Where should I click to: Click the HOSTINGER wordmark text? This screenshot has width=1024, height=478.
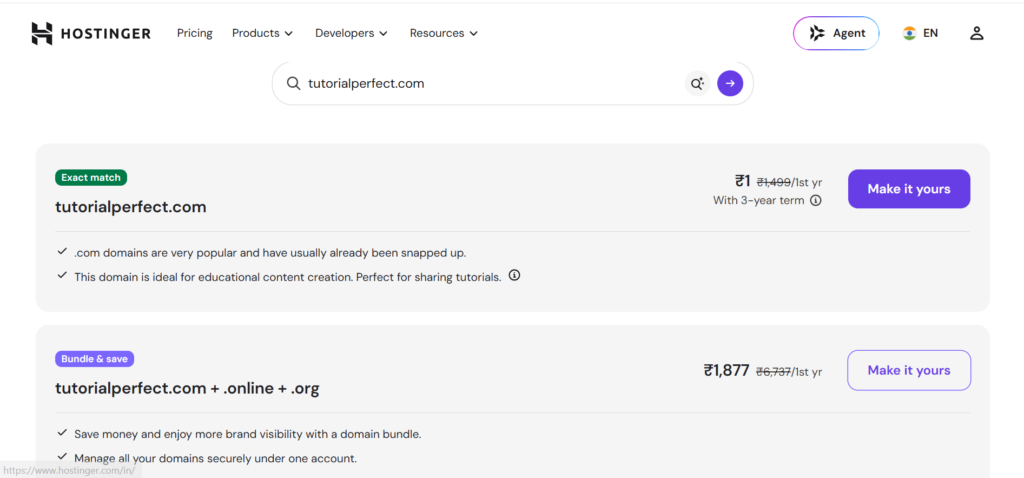(105, 33)
